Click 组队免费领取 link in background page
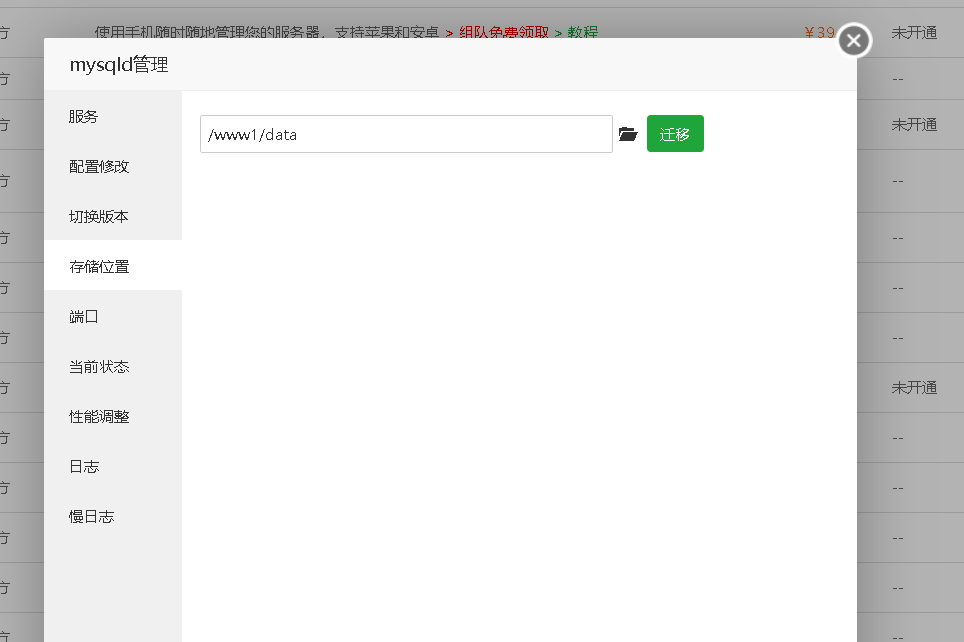 tap(504, 32)
